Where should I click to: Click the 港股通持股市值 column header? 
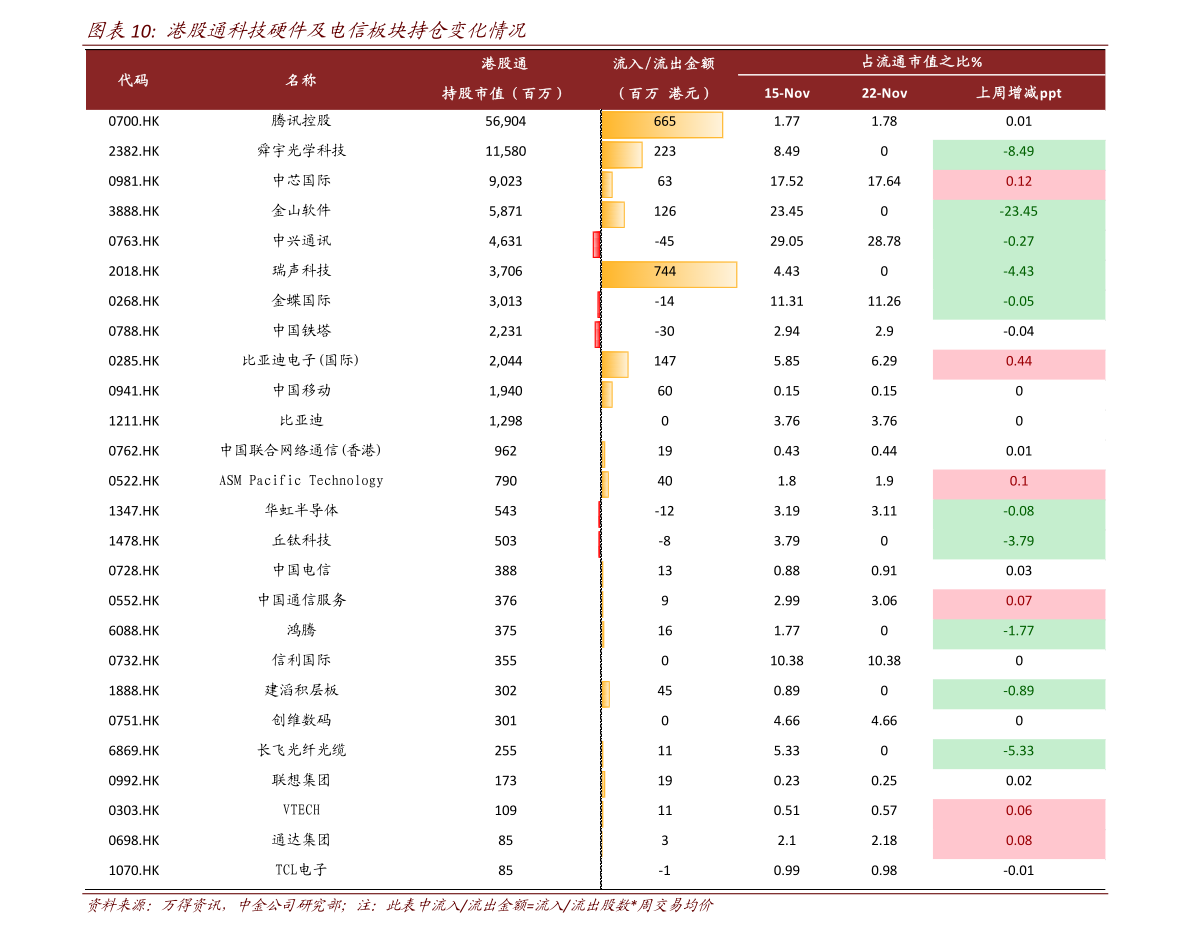click(x=505, y=79)
